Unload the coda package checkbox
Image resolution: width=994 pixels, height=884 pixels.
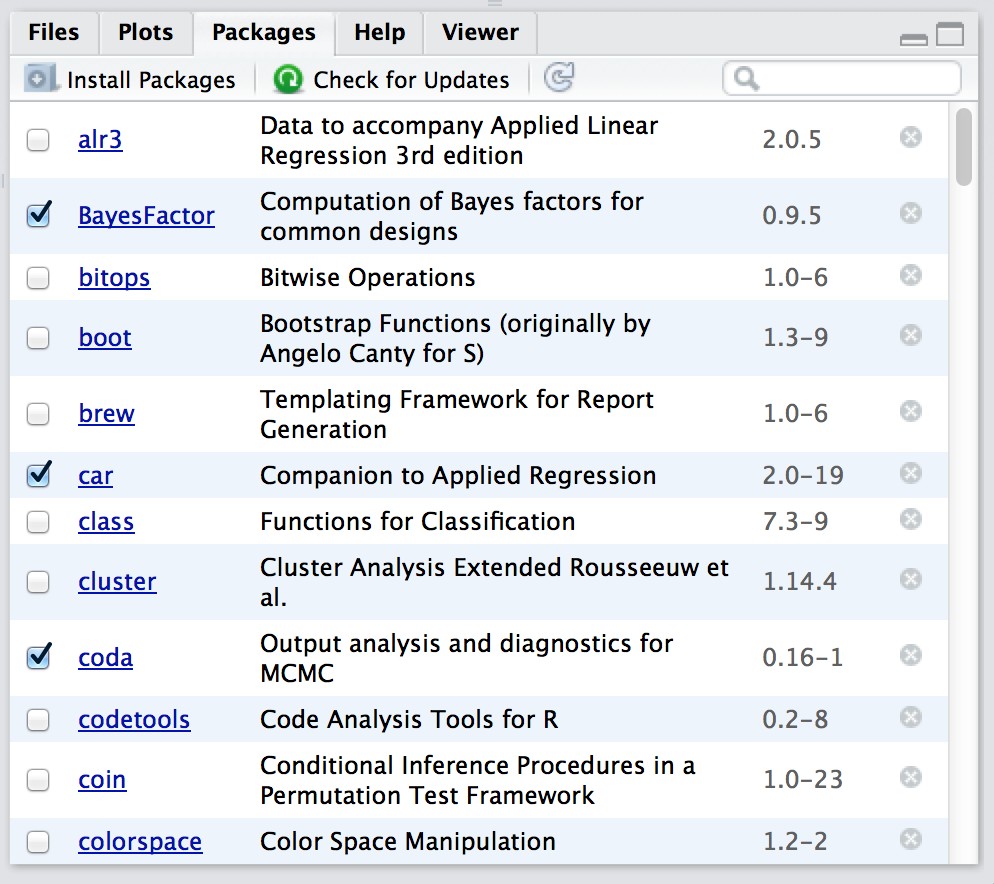coord(38,657)
